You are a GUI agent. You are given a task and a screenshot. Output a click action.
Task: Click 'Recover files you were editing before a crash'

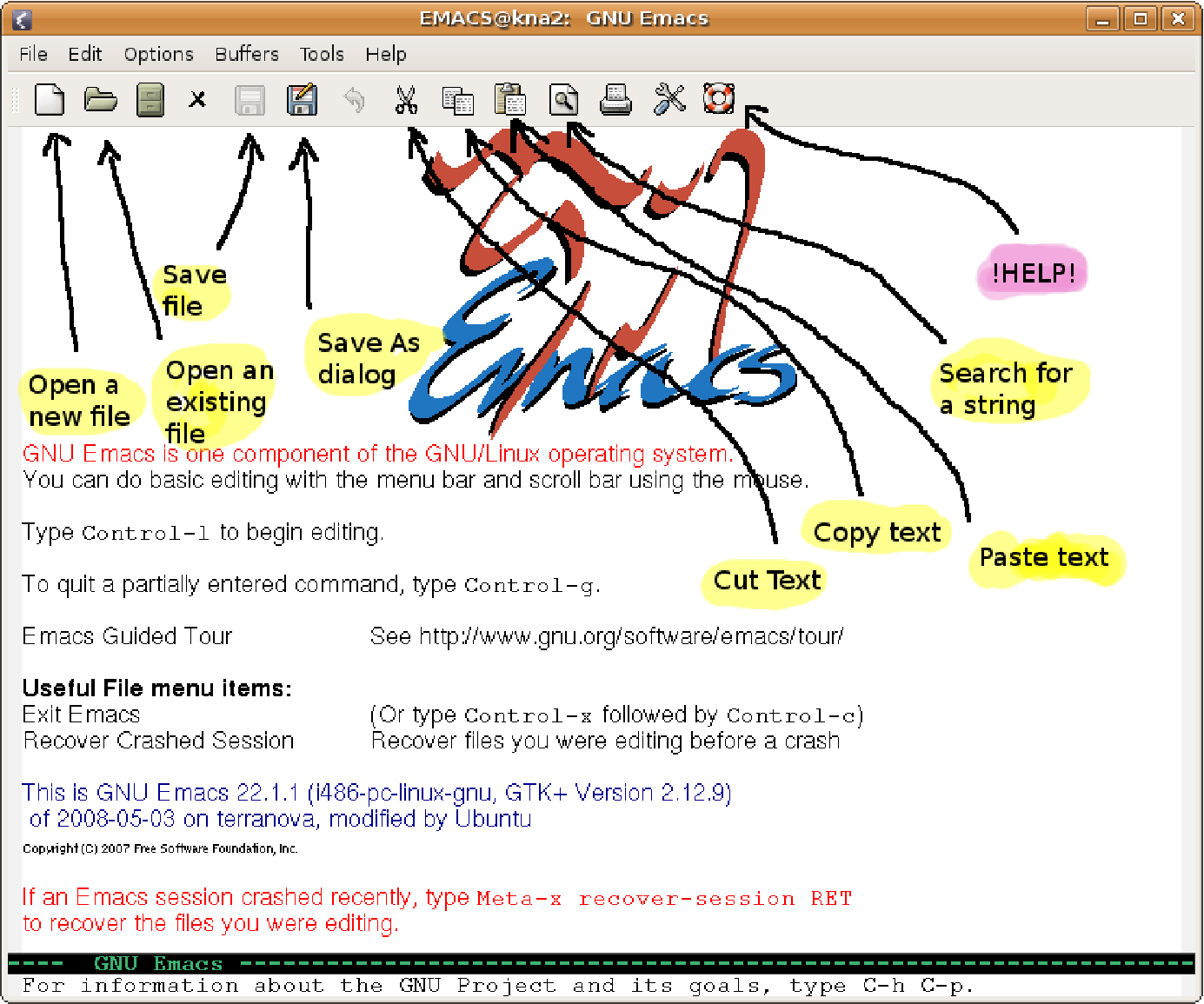[606, 741]
